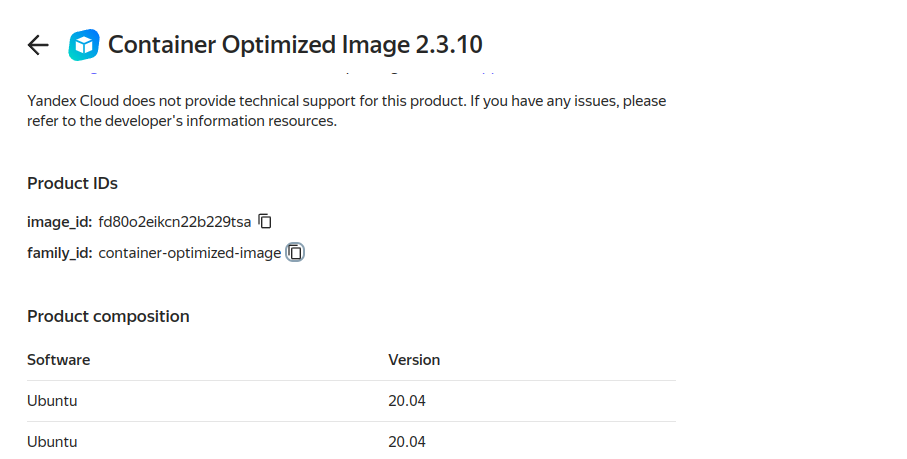Click the first row's 20.04 version

(407, 401)
